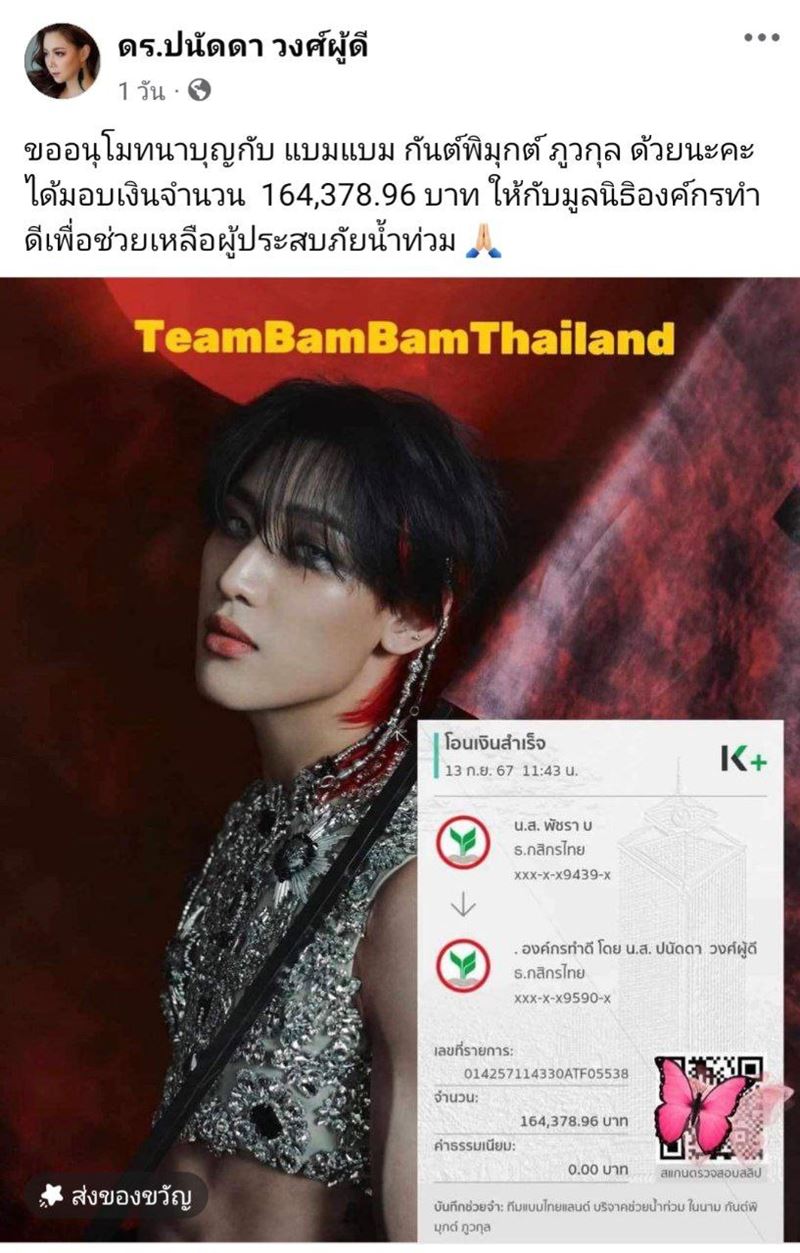Image resolution: width=800 pixels, height=1253 pixels.
Task: Click the star icon on the gift button
Action: point(50,1194)
